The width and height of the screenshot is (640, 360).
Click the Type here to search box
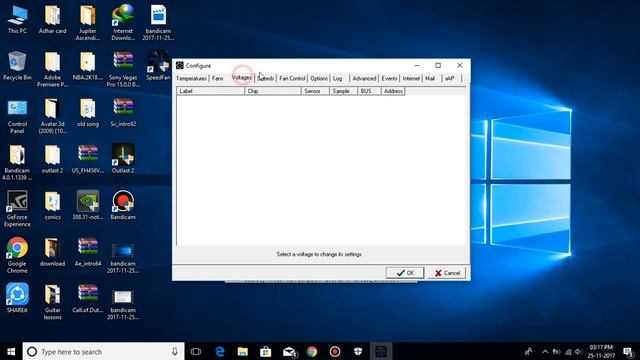(103, 351)
